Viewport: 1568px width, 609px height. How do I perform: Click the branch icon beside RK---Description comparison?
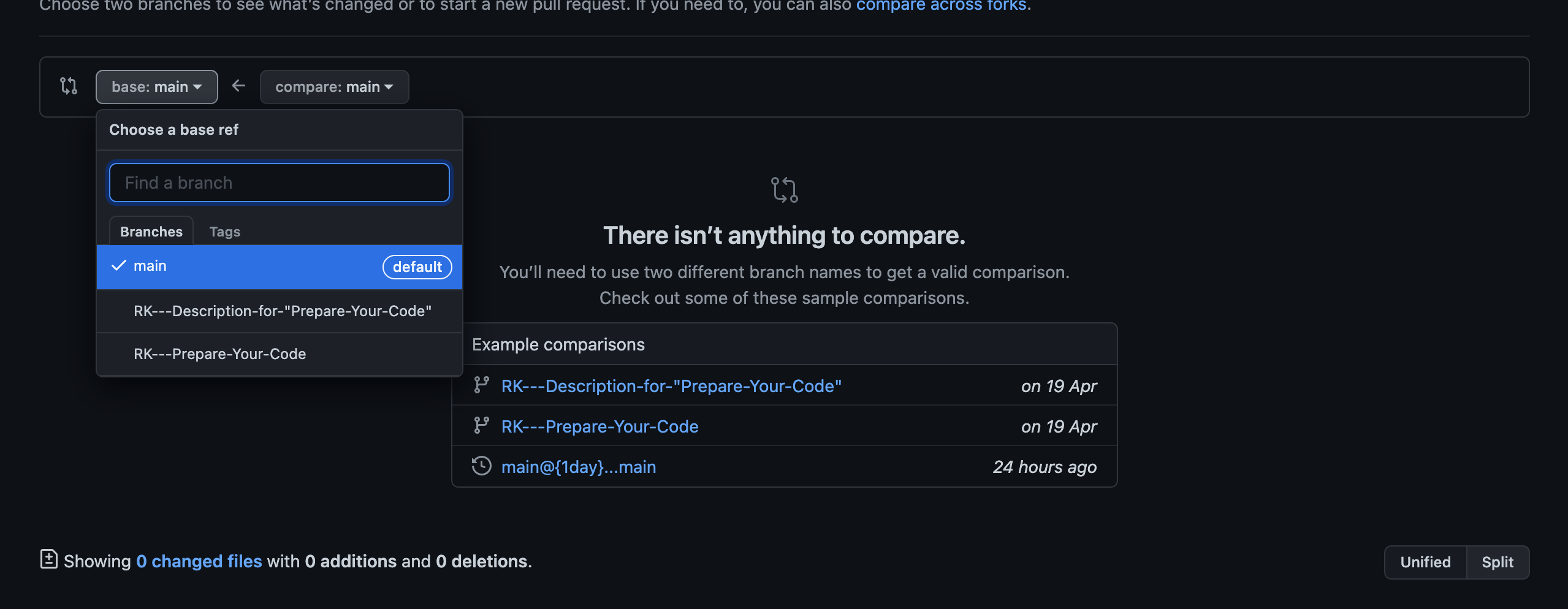tap(482, 385)
